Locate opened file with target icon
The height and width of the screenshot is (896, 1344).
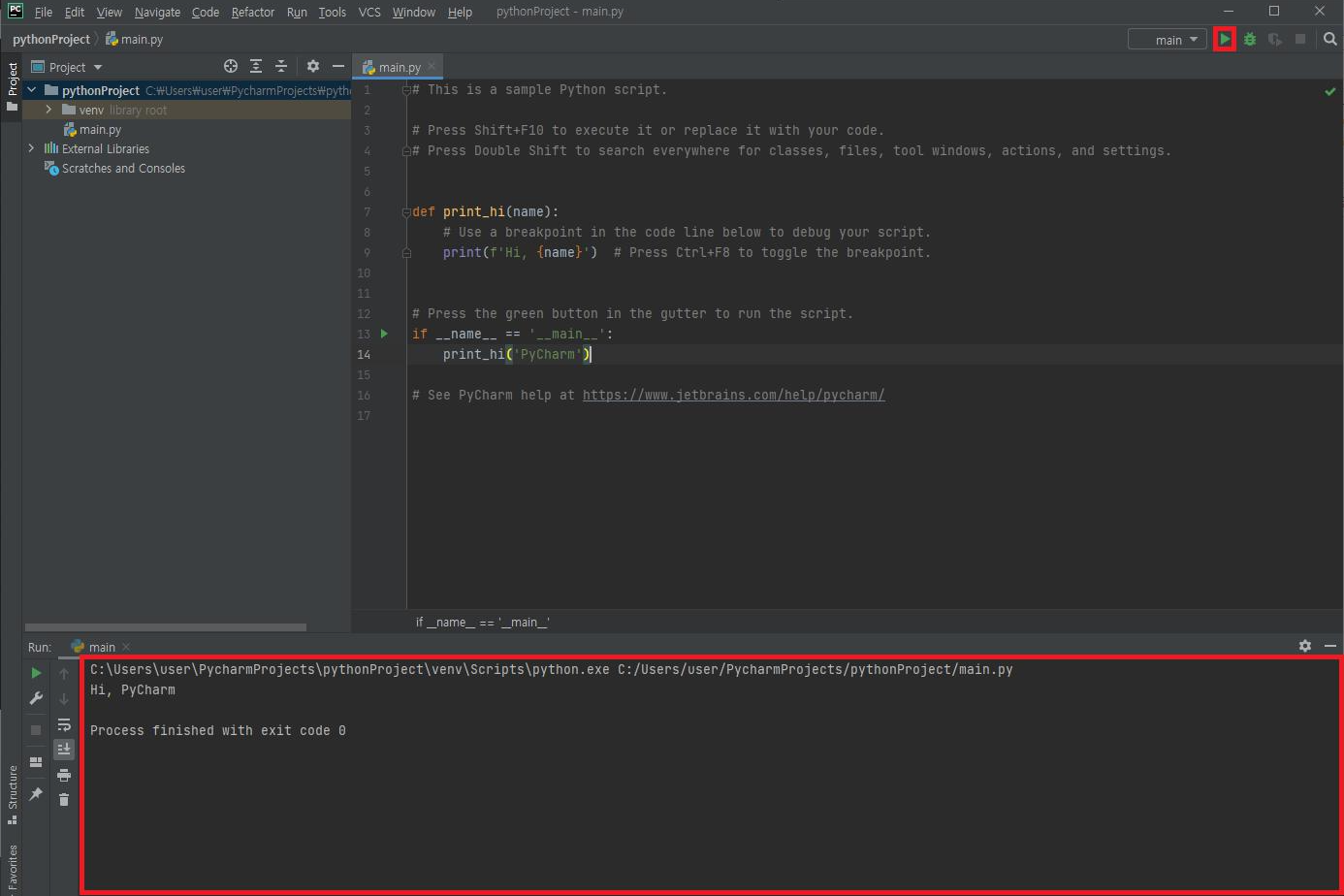pos(231,66)
